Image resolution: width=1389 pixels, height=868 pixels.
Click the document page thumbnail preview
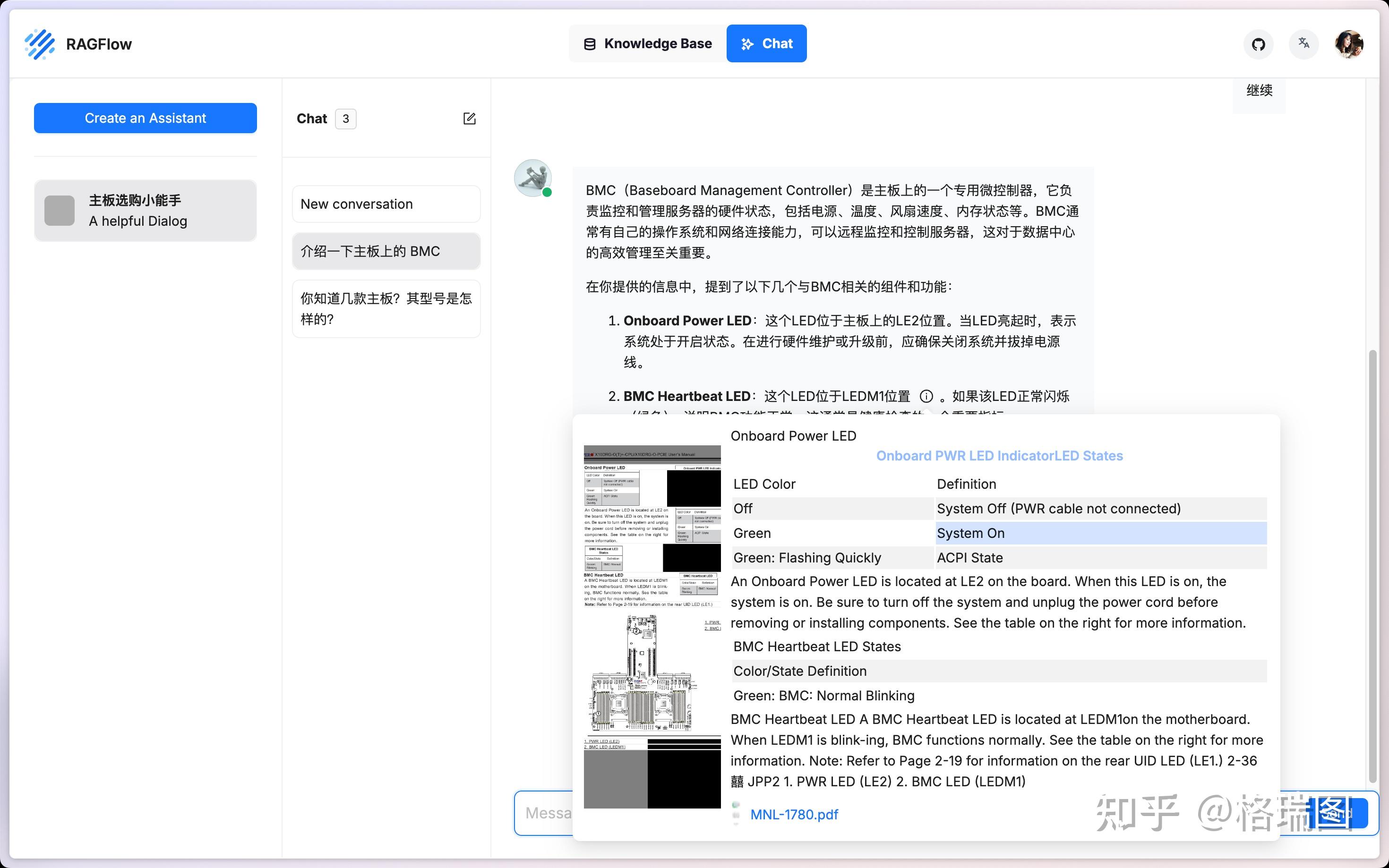click(652, 626)
